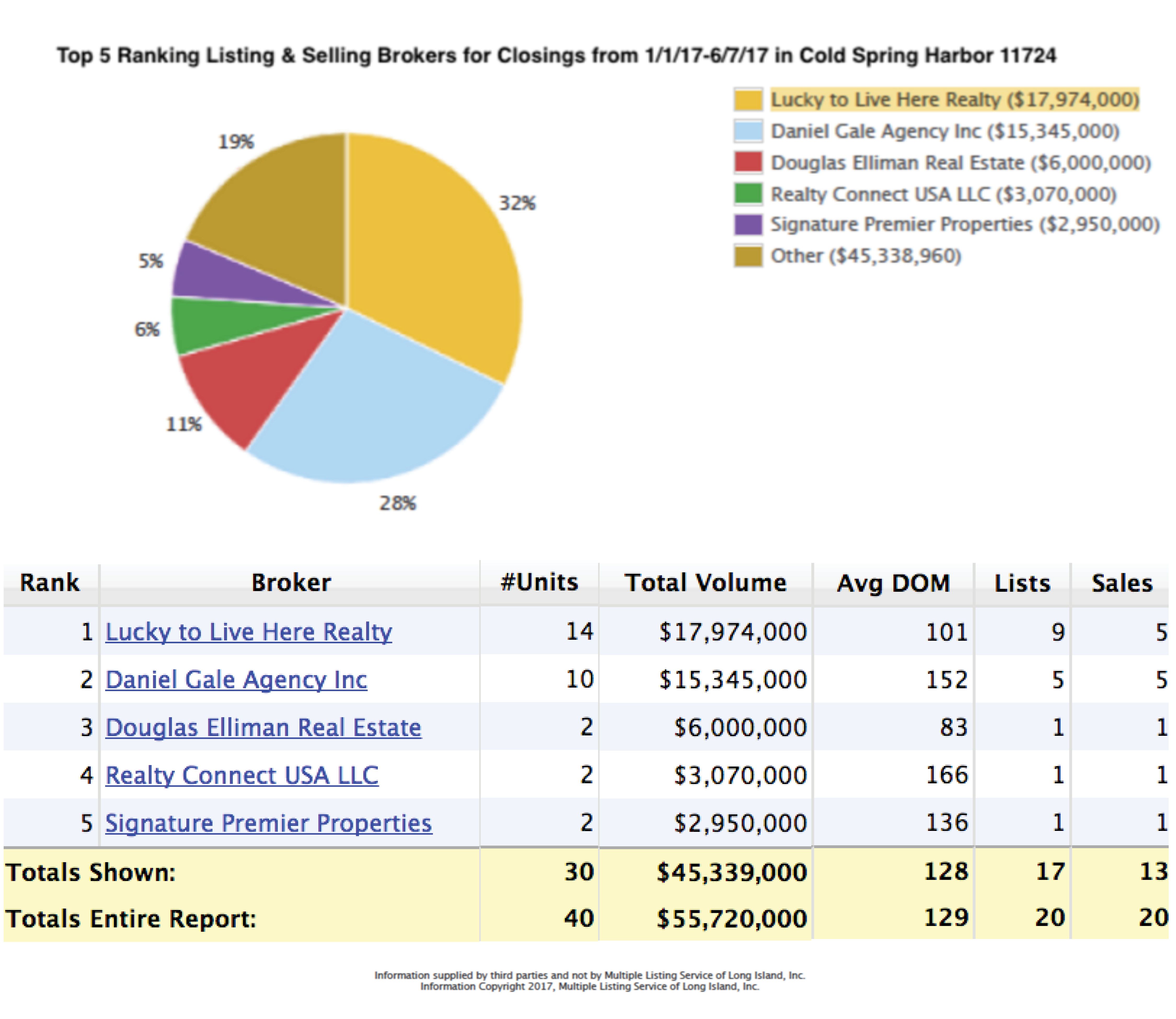Click the Avg DOM value 152
This screenshot has width=1176, height=1019.
pyautogui.click(x=947, y=680)
